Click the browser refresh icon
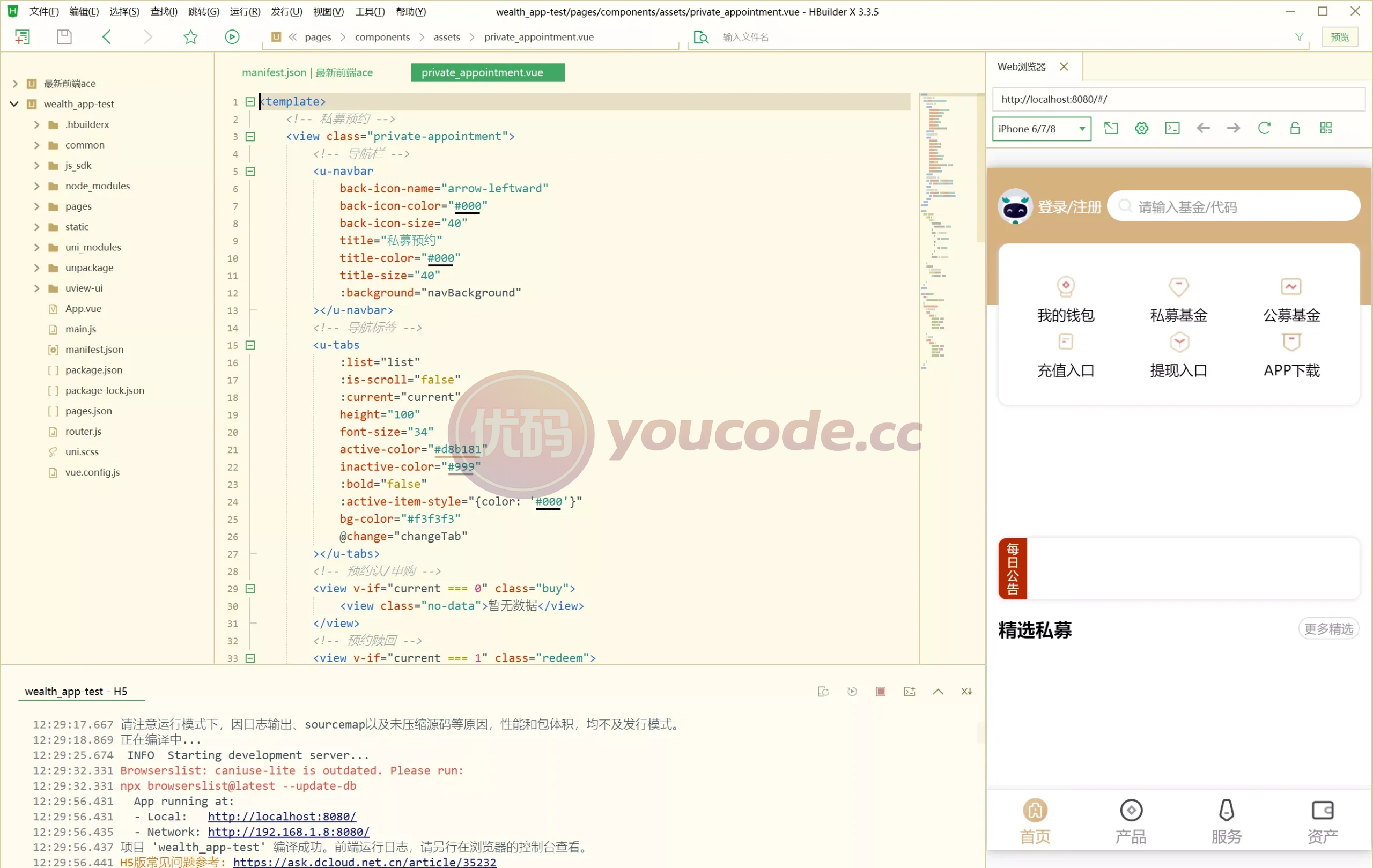The width and height of the screenshot is (1373, 868). pyautogui.click(x=1264, y=128)
